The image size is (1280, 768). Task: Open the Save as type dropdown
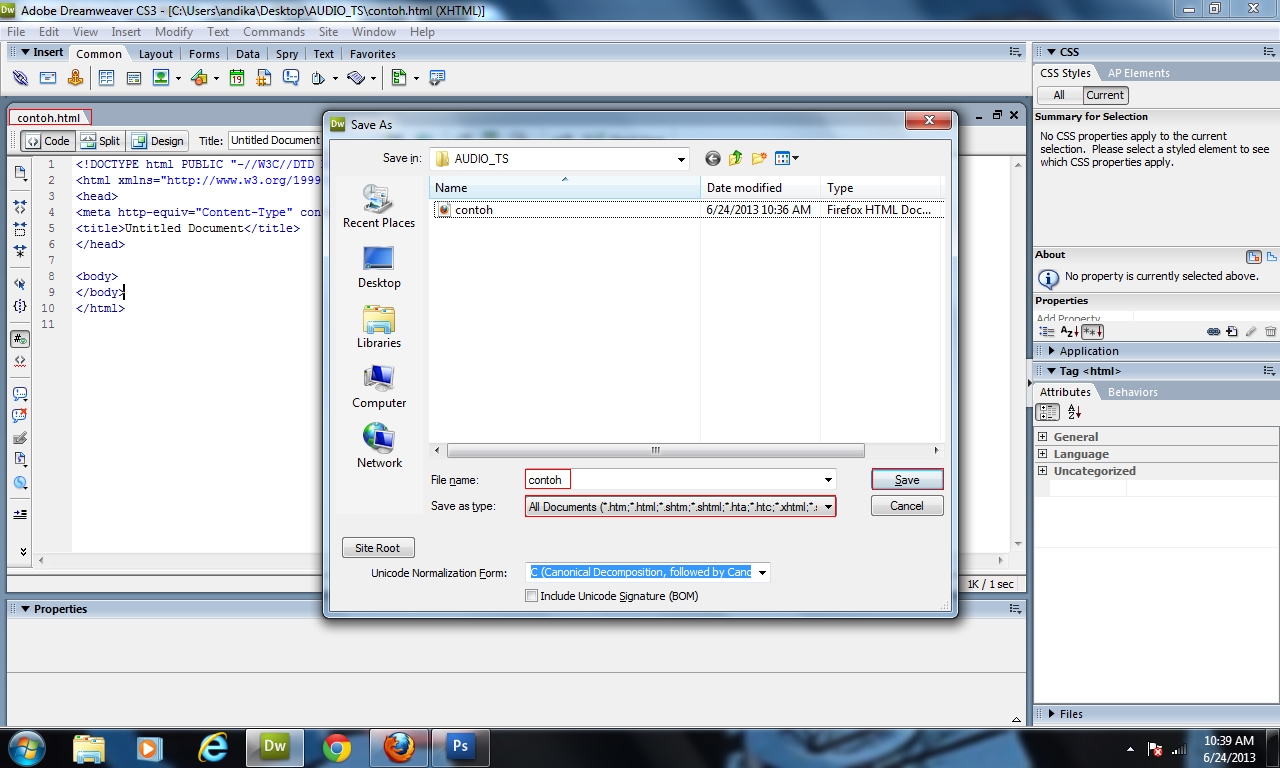click(x=828, y=507)
